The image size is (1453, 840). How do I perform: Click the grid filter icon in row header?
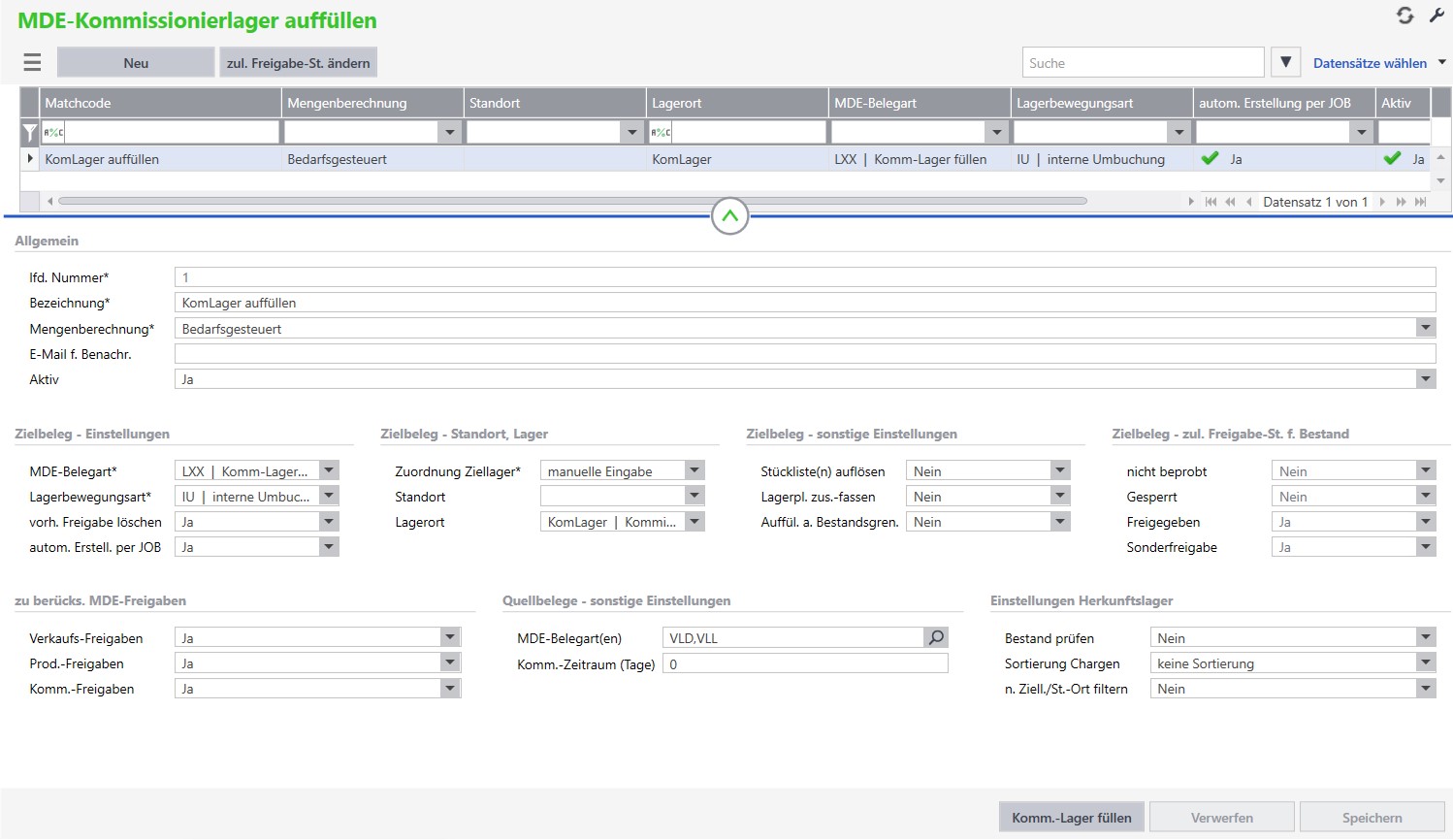pos(30,132)
